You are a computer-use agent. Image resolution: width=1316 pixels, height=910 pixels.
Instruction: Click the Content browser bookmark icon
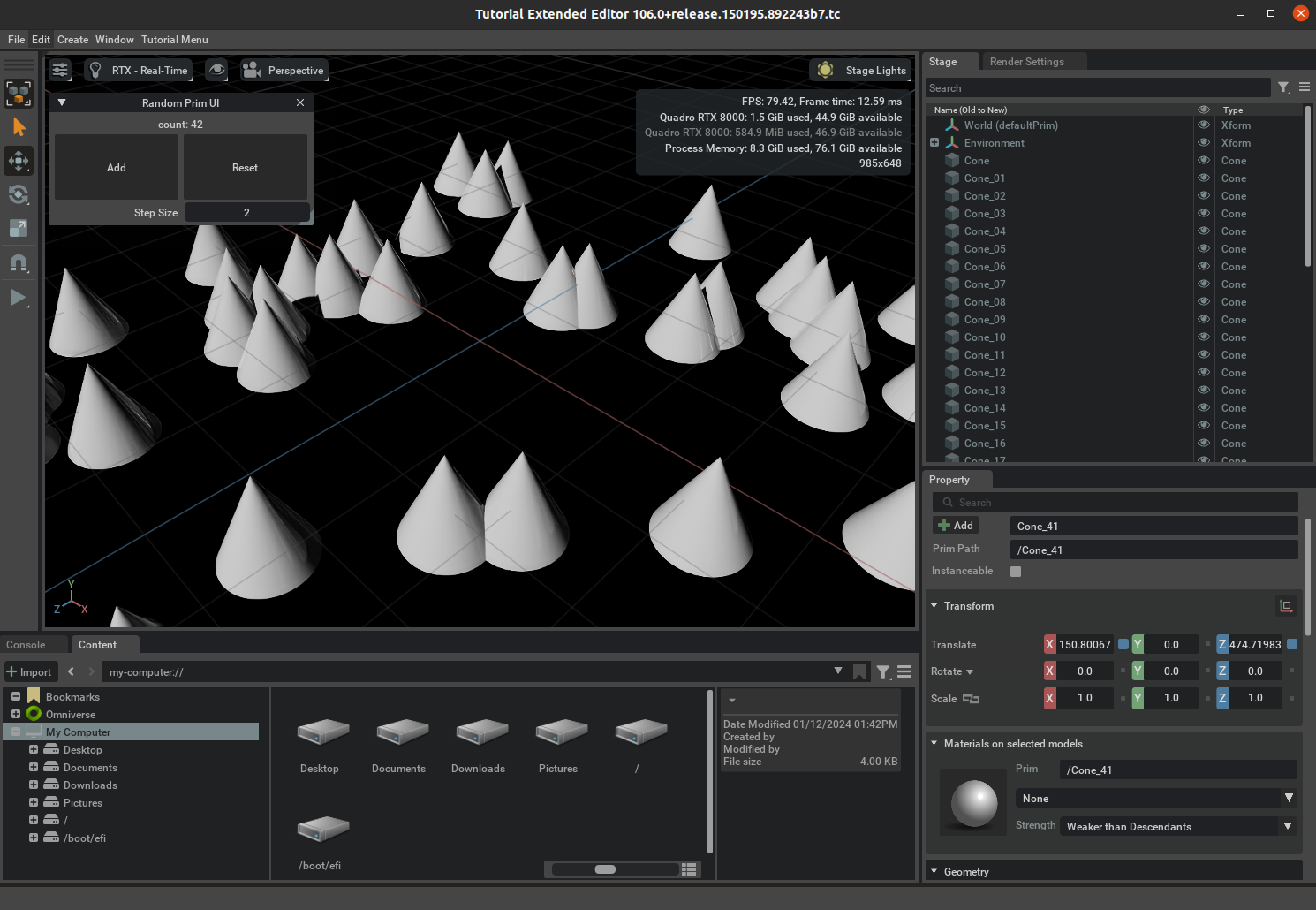859,672
